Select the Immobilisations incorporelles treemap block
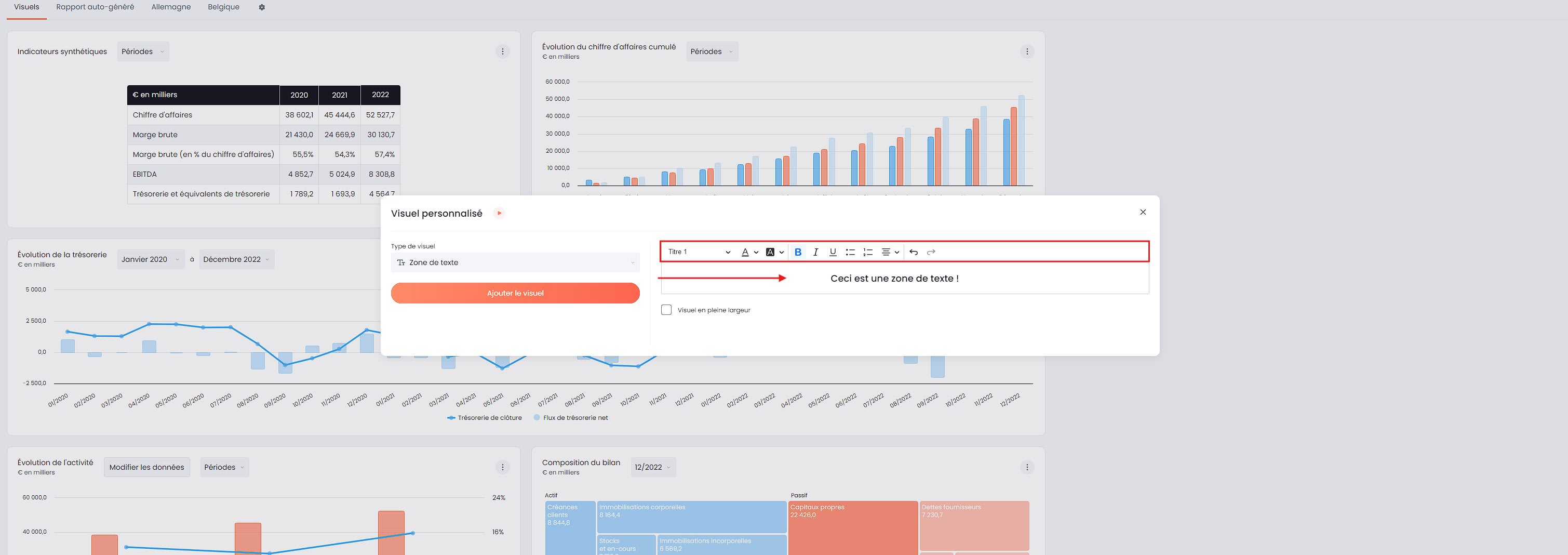1568x555 pixels. coord(722,545)
